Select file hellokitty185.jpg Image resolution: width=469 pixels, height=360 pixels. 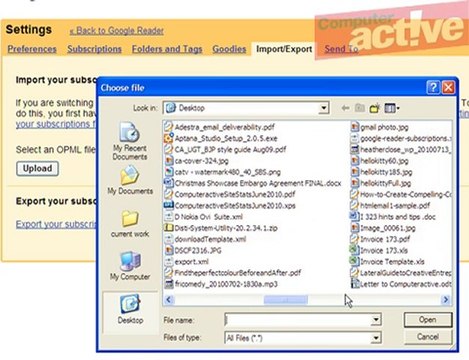click(382, 172)
